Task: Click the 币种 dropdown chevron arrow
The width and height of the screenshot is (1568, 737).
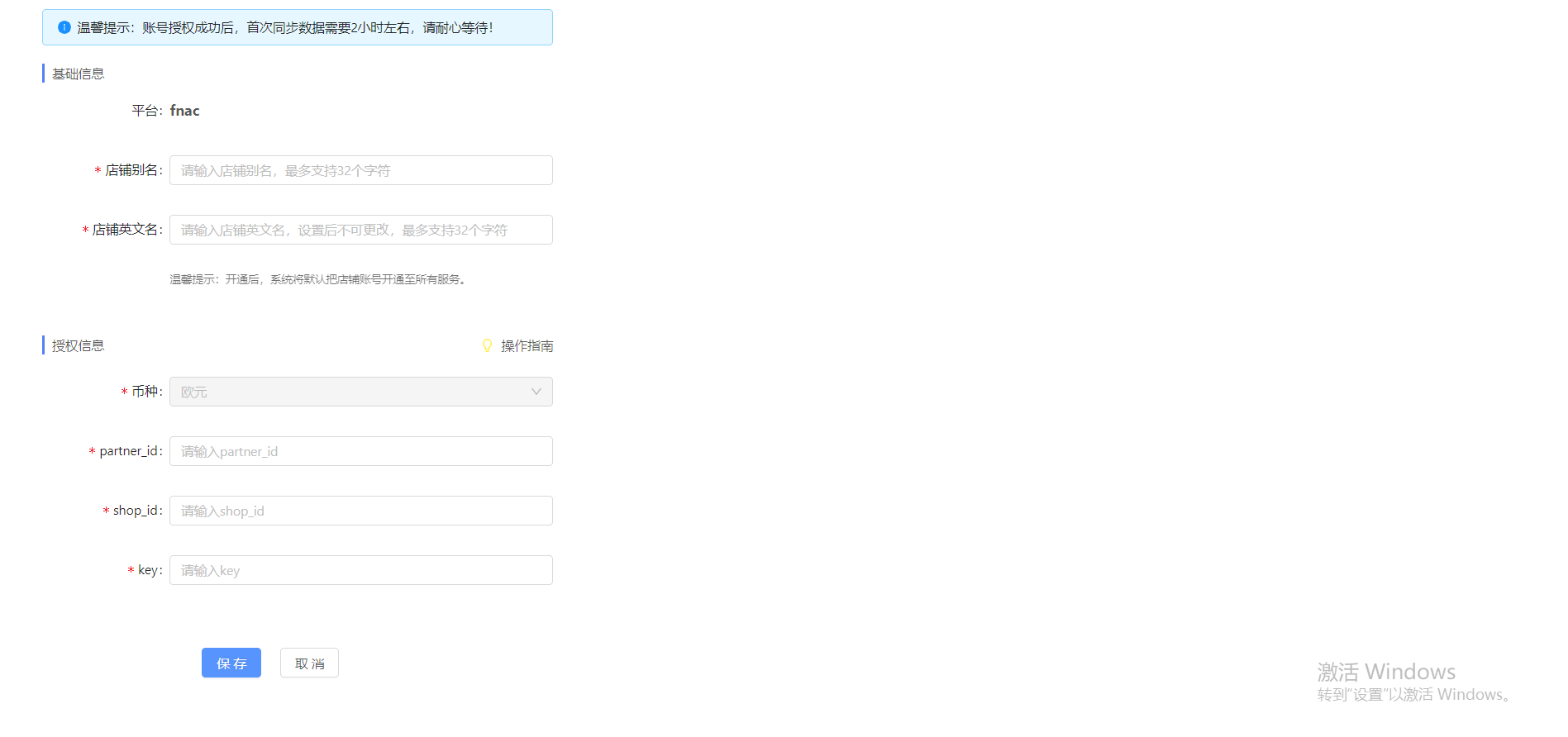Action: click(536, 392)
